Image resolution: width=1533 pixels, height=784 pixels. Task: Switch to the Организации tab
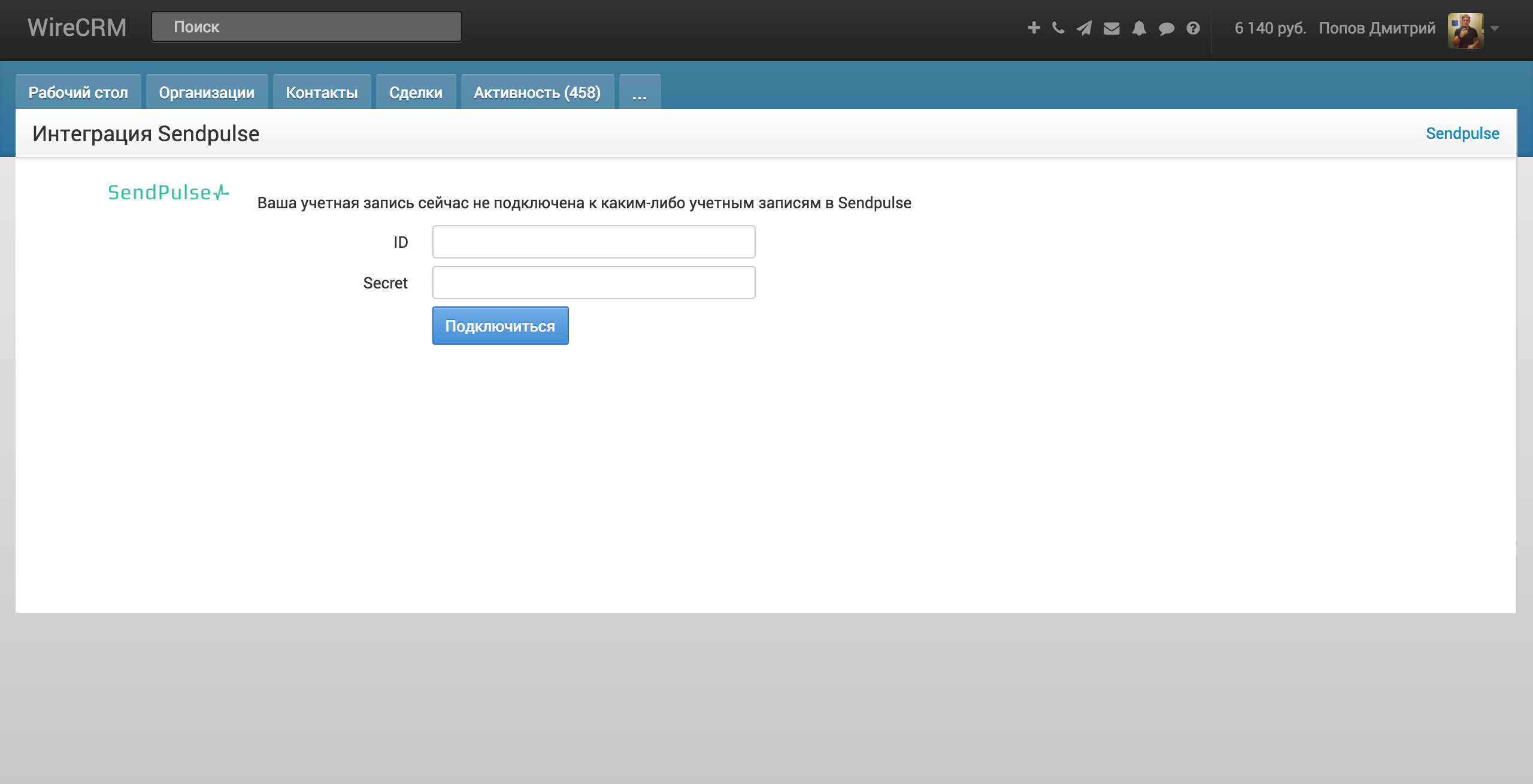207,93
